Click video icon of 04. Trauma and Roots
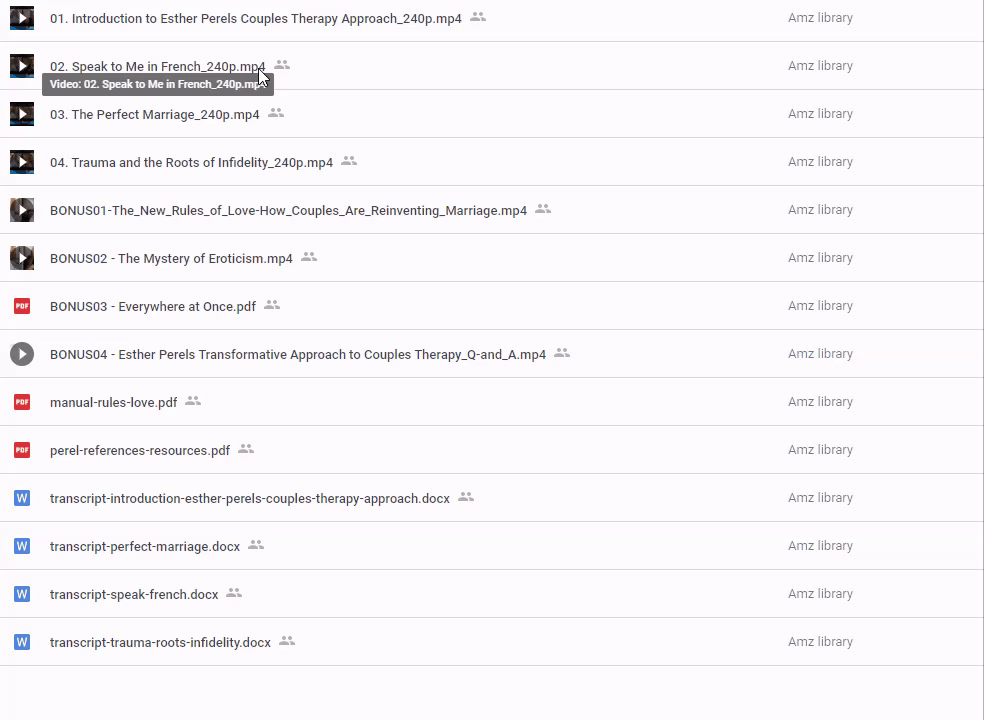 22,162
